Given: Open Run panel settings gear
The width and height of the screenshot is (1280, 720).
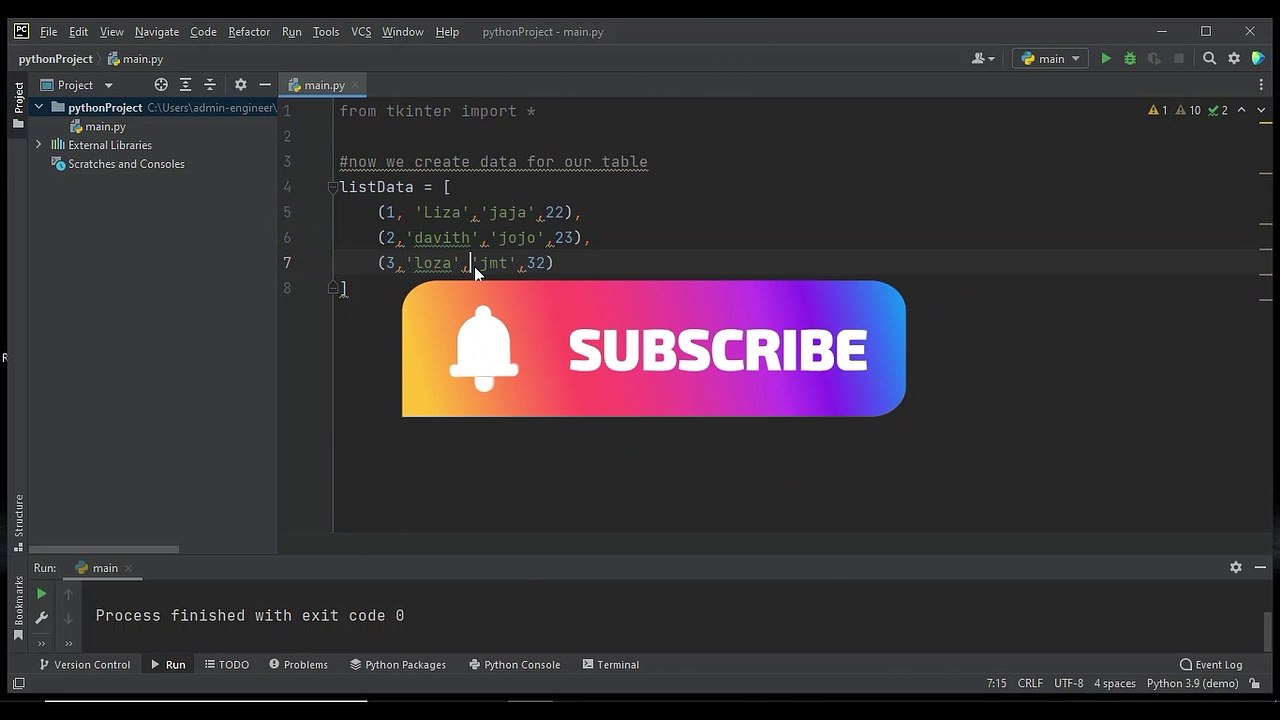Looking at the screenshot, I should (x=1236, y=567).
